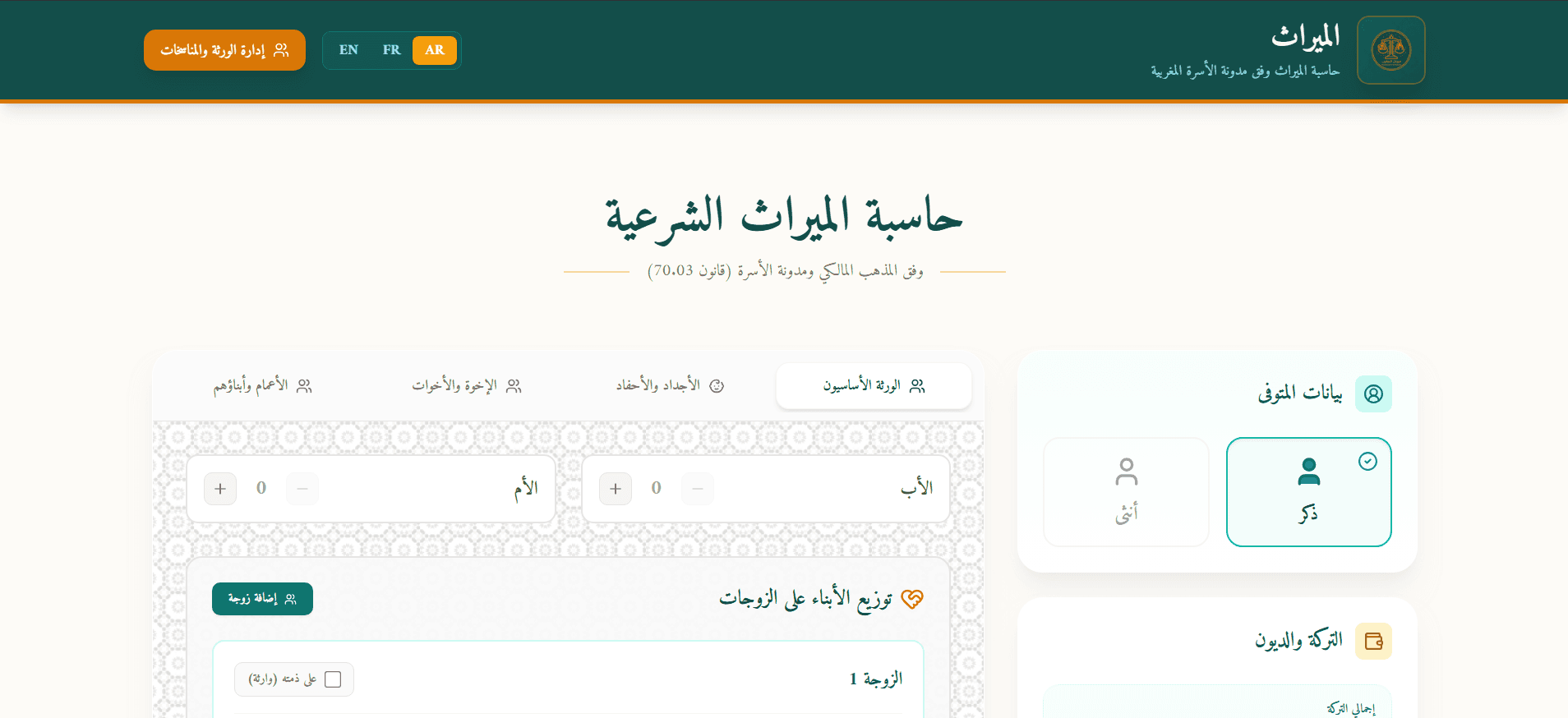
Task: Open الورثة الأساسيون tab
Action: [874, 385]
